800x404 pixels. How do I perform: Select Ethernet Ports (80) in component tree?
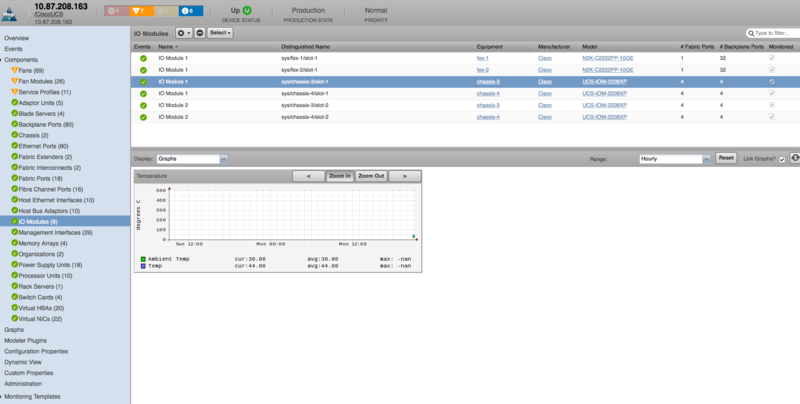coord(43,146)
